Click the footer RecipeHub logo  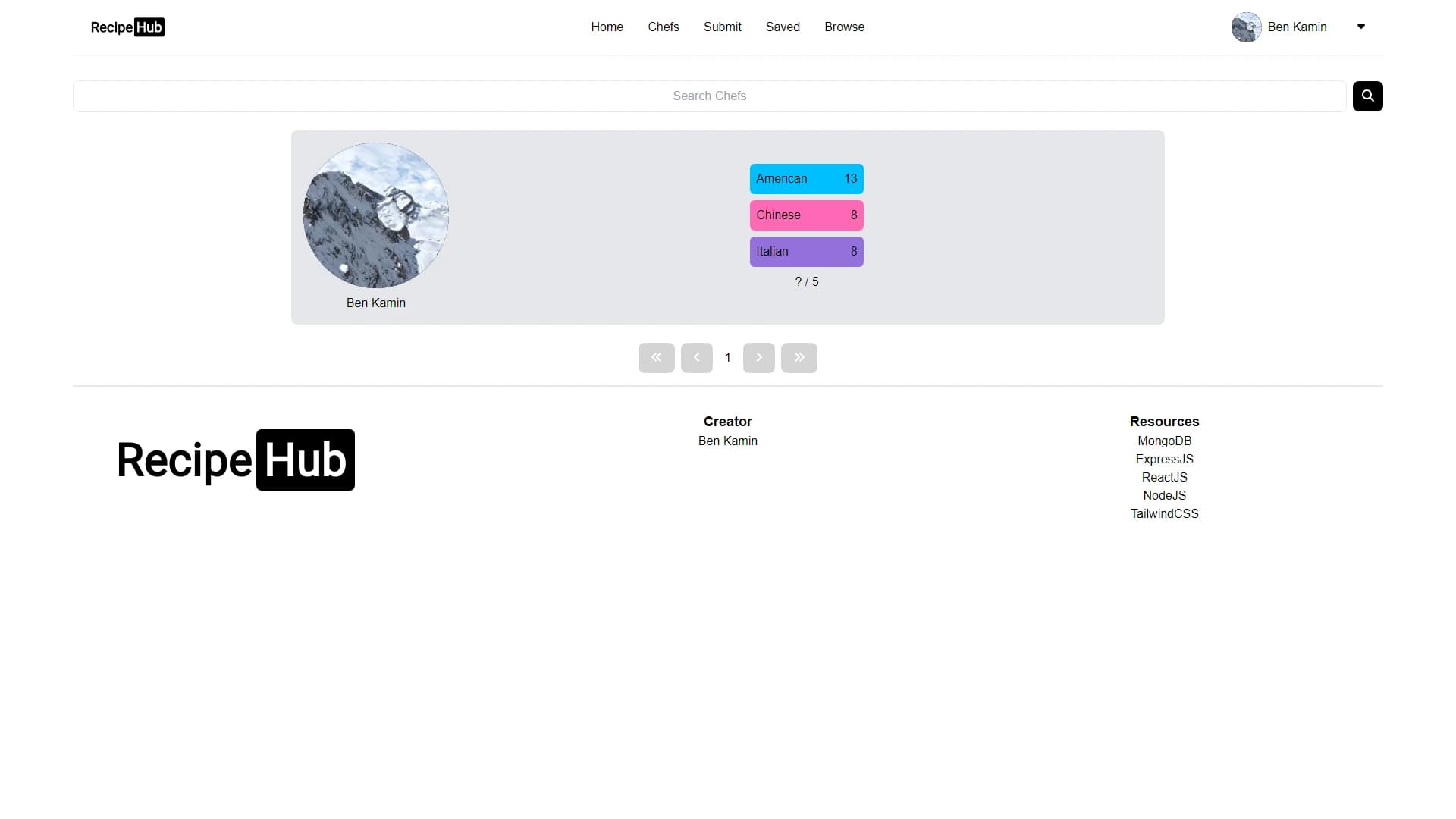(x=236, y=459)
